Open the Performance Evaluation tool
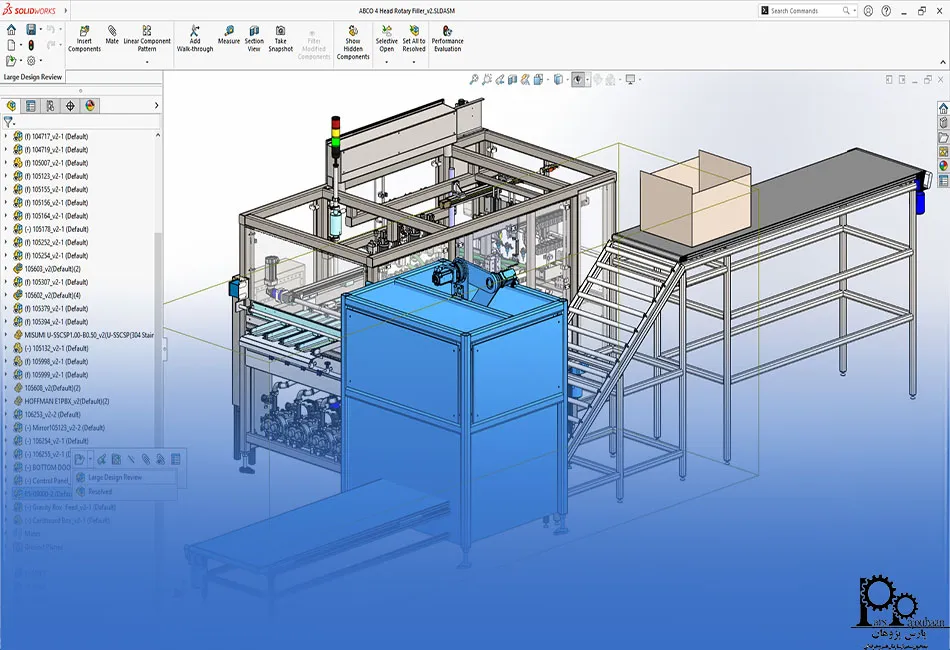Viewport: 950px width, 650px height. pos(447,38)
